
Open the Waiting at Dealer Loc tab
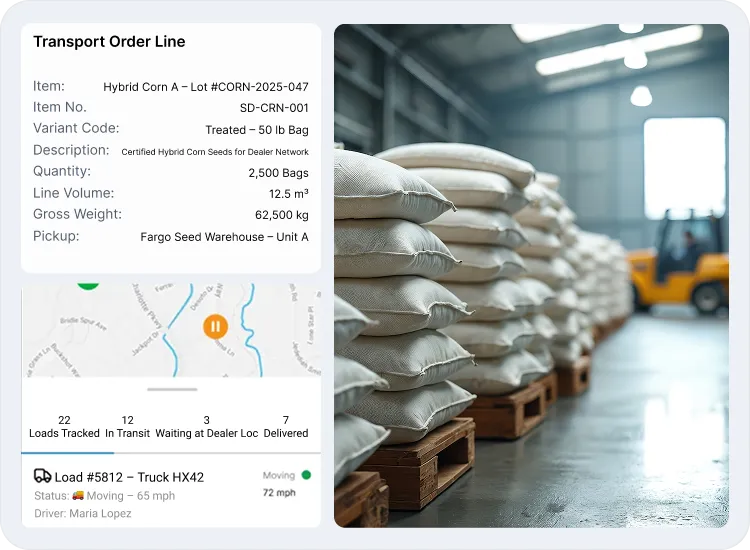coord(207,427)
